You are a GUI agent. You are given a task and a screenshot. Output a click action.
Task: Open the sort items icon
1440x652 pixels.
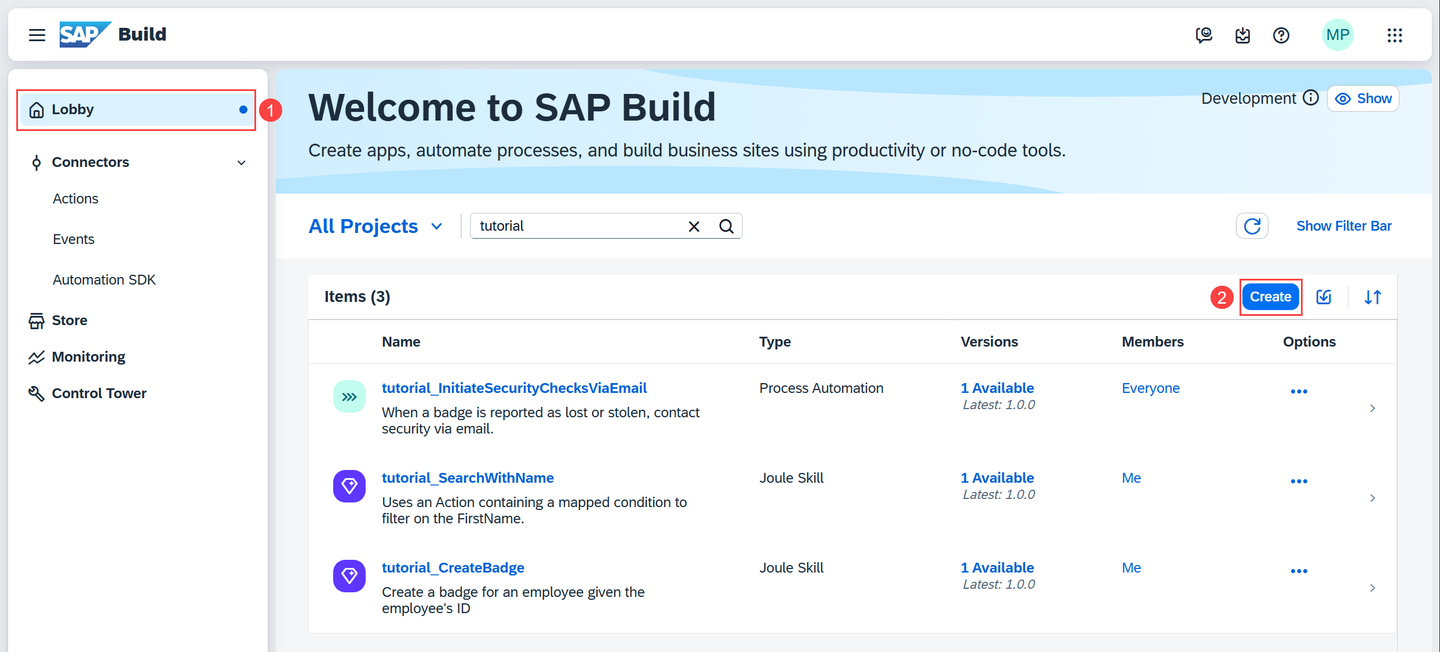point(1373,297)
